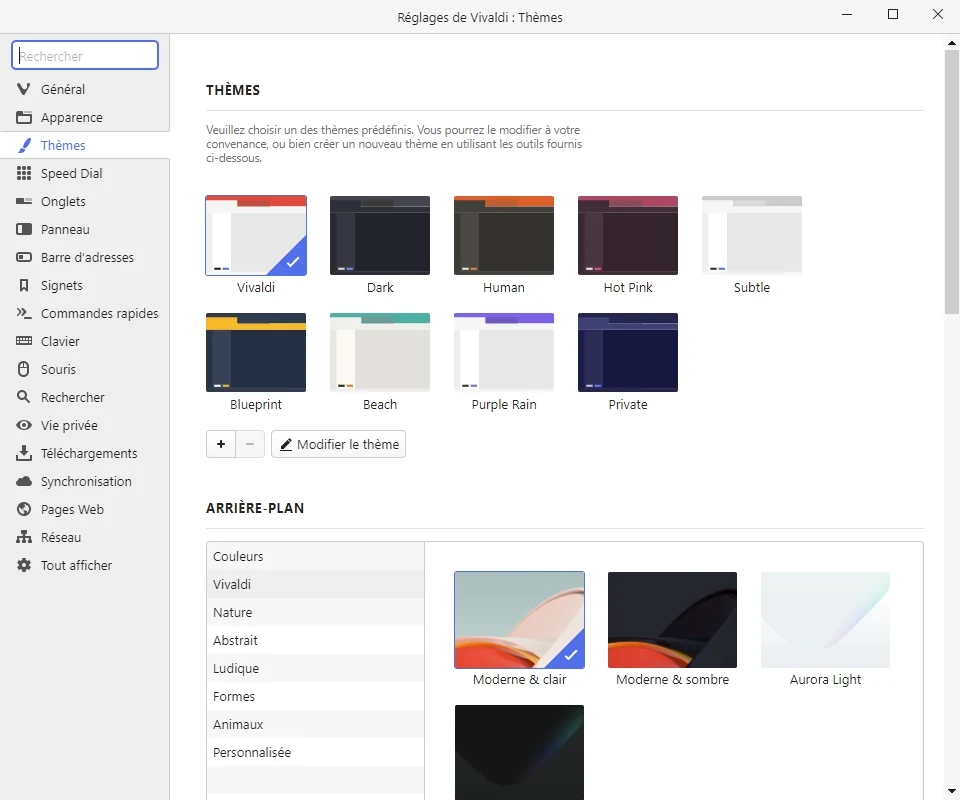Click the Commandes rapides prompt icon
The height and width of the screenshot is (800, 960).
click(x=24, y=313)
